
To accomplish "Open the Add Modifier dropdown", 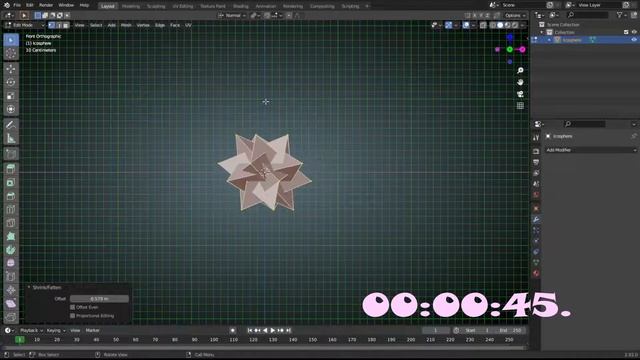I will pyautogui.click(x=591, y=150).
